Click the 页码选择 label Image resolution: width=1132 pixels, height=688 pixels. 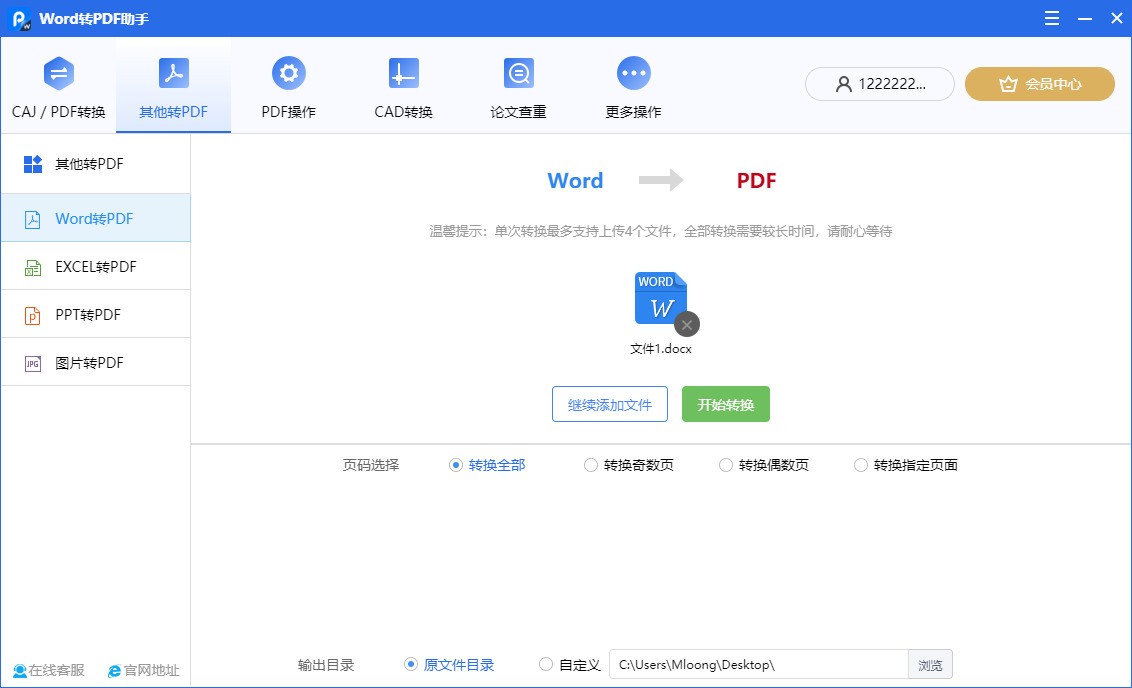371,465
